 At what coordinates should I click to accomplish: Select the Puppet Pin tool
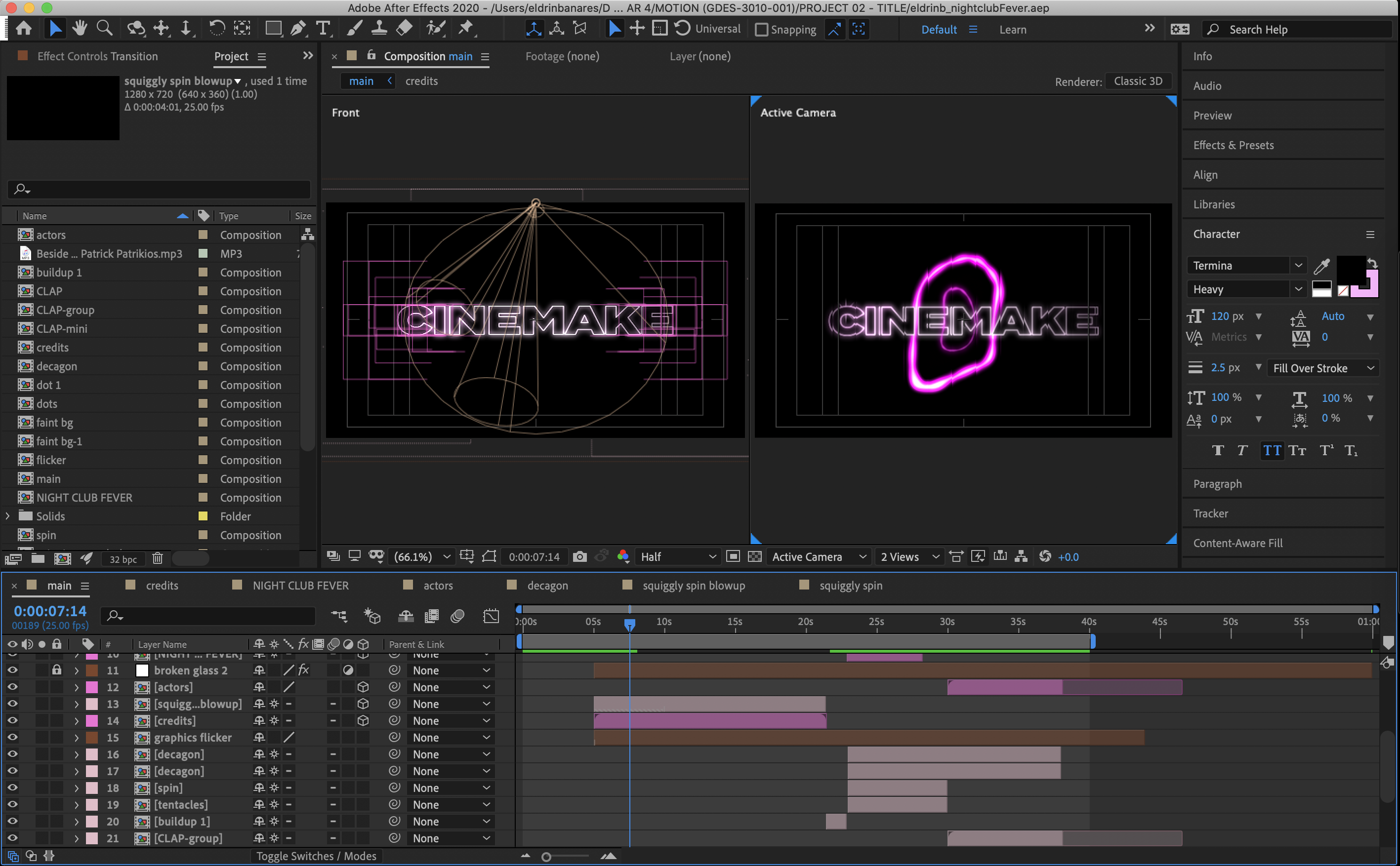tap(466, 28)
